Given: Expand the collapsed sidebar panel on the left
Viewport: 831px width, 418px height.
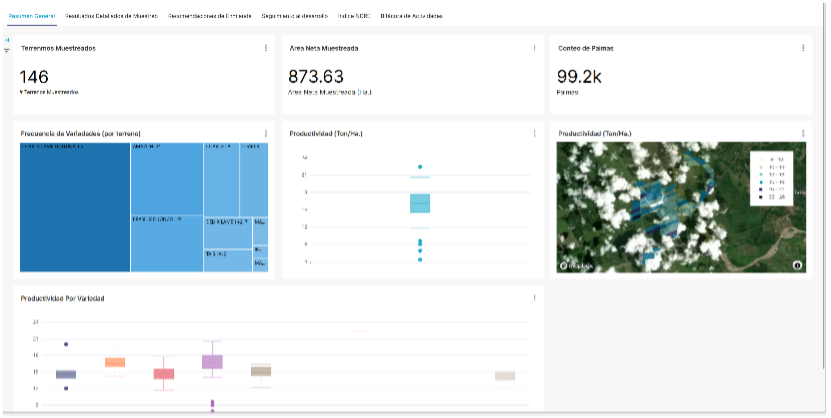Looking at the screenshot, I should tap(7, 40).
